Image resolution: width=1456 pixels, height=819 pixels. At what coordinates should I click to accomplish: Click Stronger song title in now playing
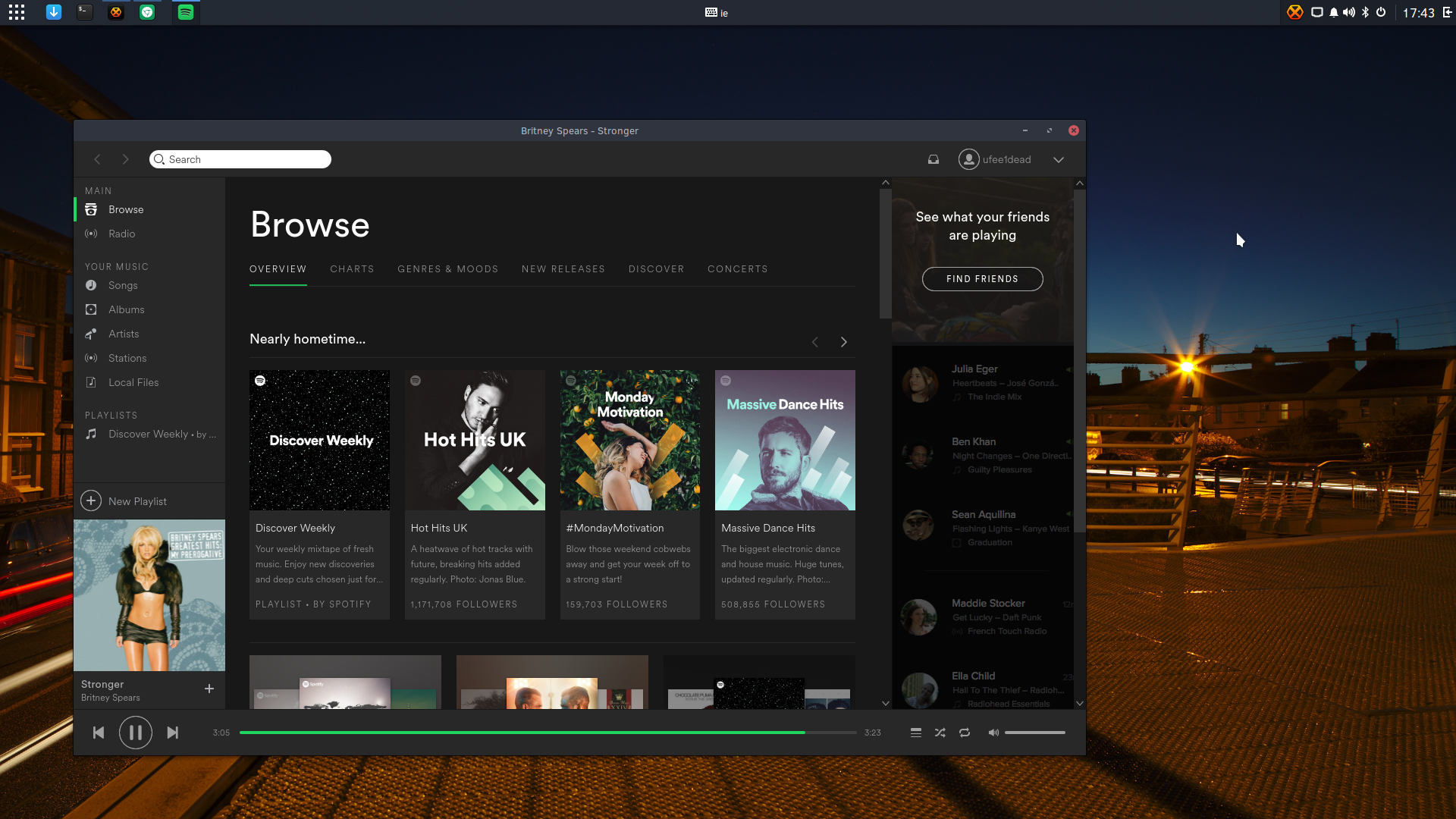pyautogui.click(x=102, y=684)
